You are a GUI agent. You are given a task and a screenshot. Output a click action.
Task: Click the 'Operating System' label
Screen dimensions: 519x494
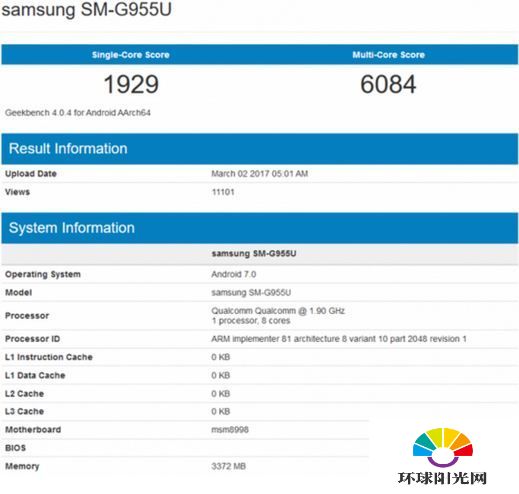click(43, 274)
